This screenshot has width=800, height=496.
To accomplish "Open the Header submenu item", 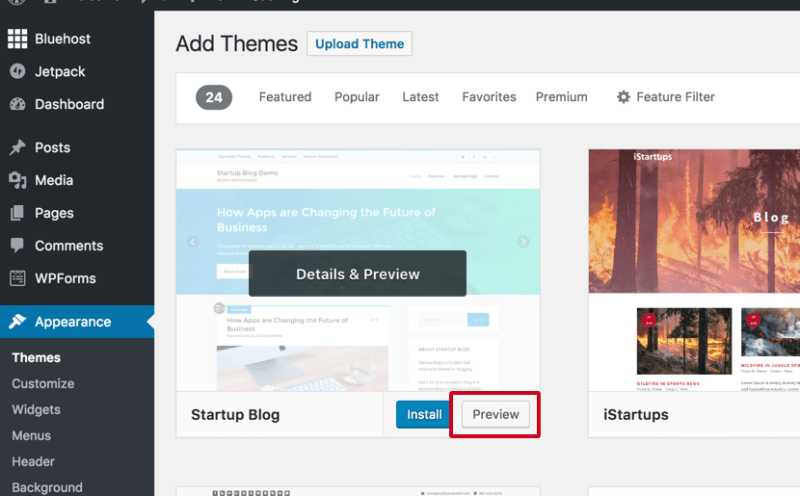I will 33,462.
